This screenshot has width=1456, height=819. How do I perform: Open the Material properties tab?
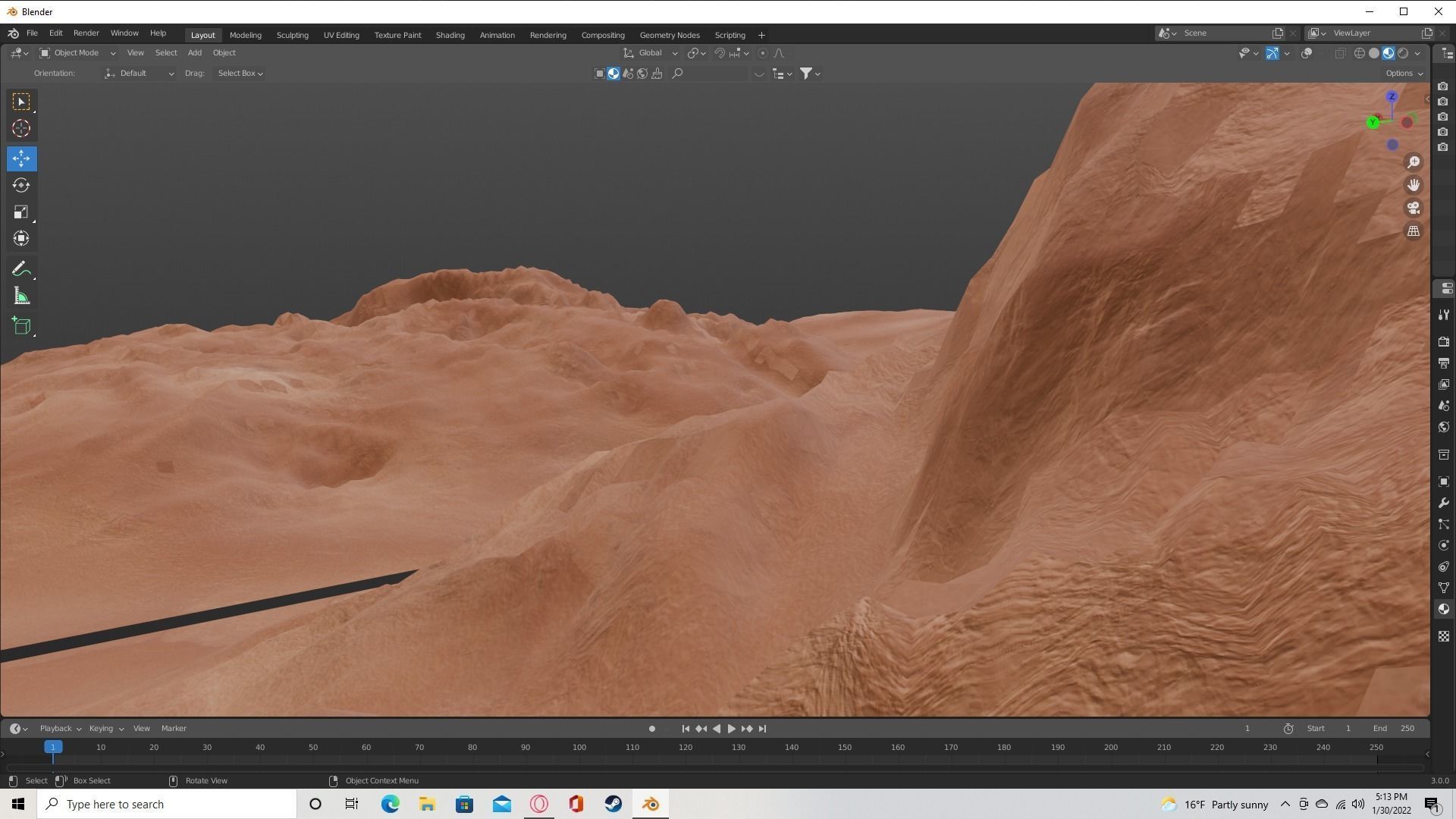point(1444,609)
